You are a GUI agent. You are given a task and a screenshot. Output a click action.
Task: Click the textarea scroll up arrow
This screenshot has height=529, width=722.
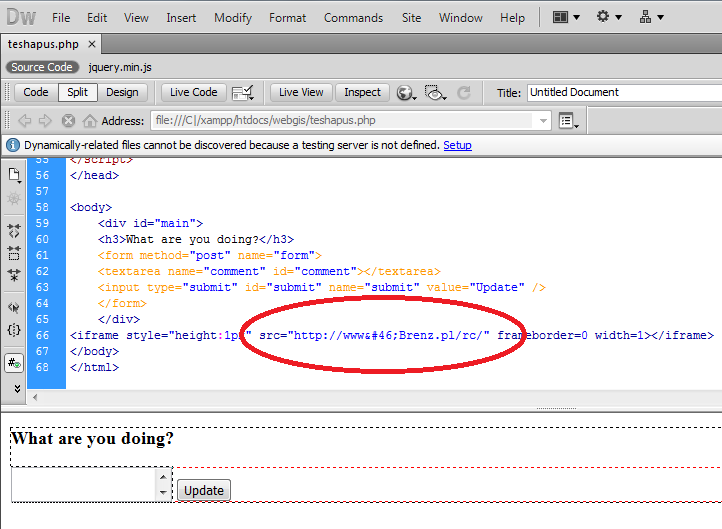(x=163, y=477)
